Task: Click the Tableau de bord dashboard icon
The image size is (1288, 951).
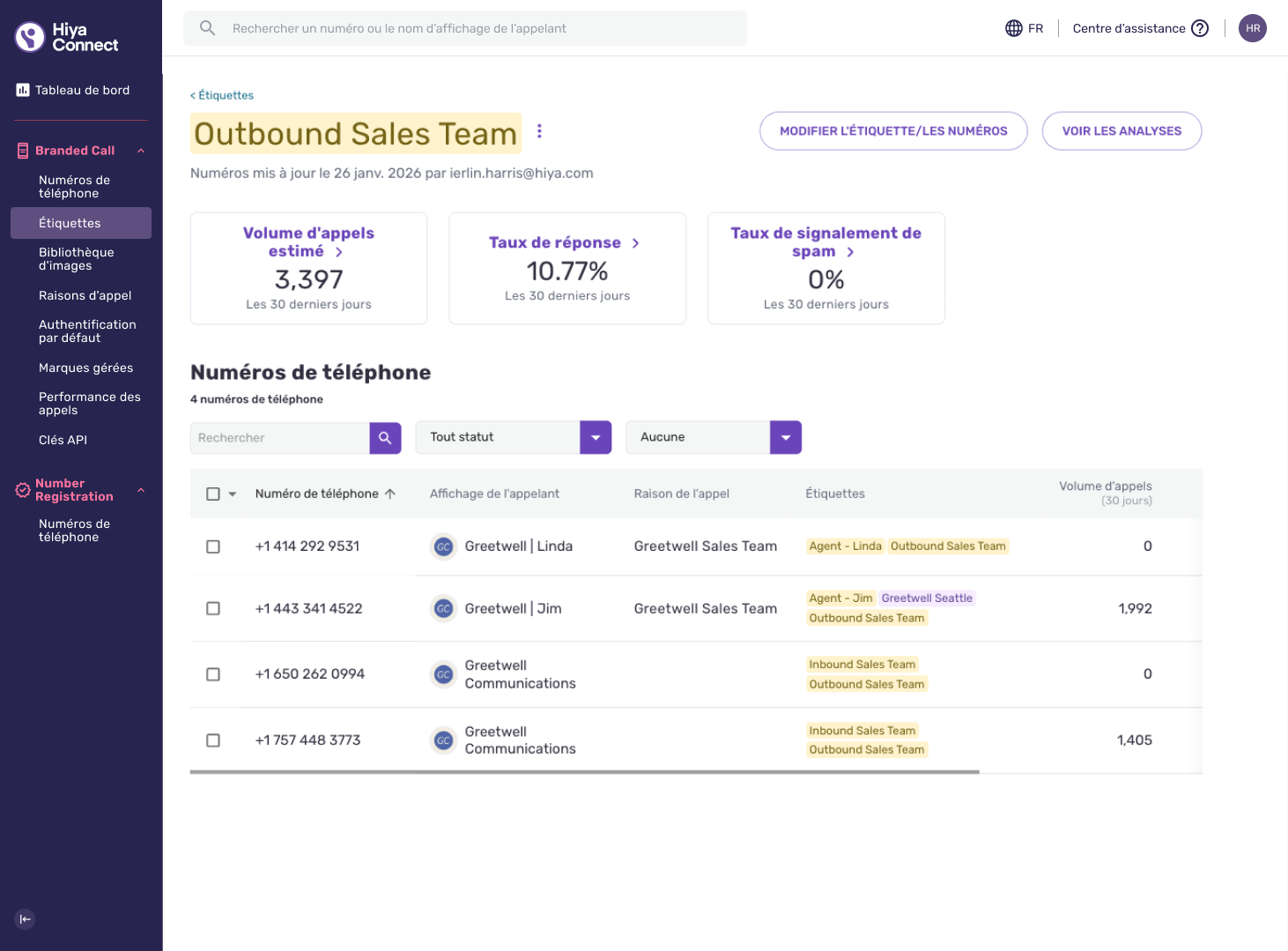Action: (23, 90)
